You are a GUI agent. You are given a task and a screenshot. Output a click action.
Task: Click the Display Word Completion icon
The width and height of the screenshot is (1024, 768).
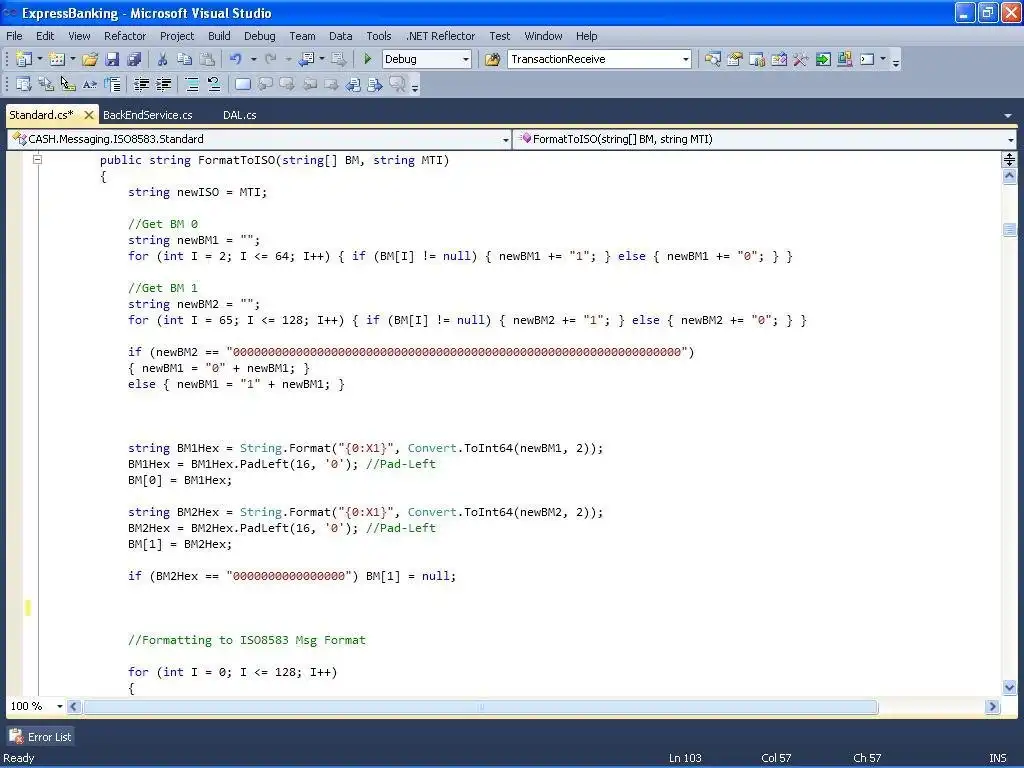click(90, 84)
